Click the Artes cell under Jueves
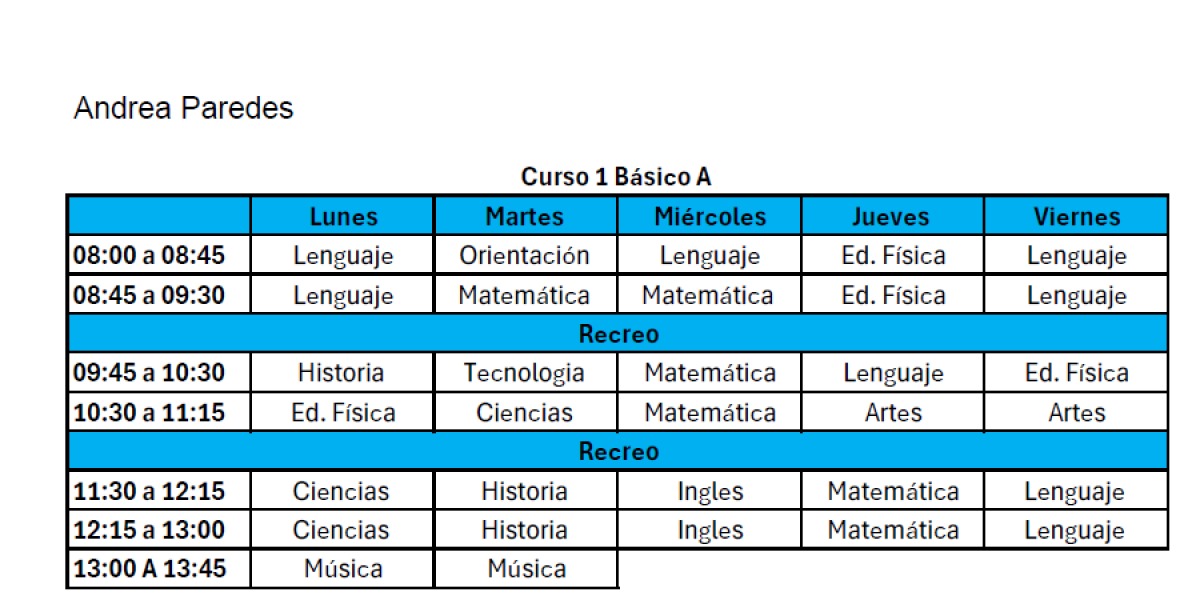 [892, 412]
